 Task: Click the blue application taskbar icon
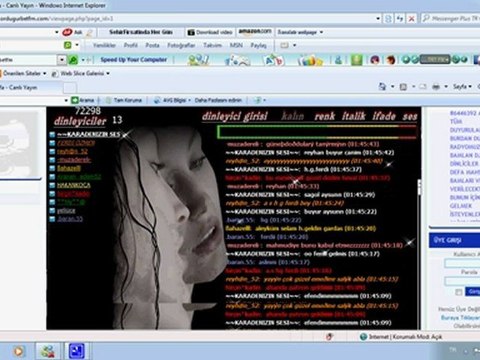76,351
